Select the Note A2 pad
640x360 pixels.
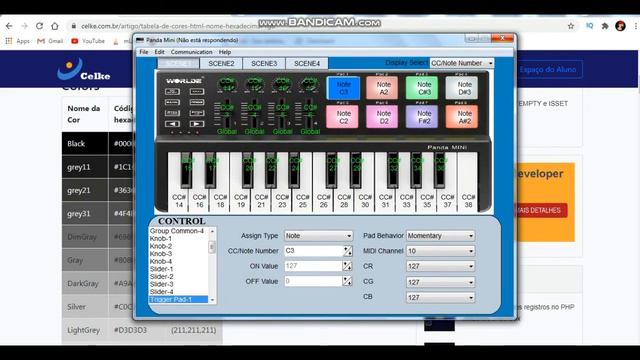pyautogui.click(x=382, y=88)
